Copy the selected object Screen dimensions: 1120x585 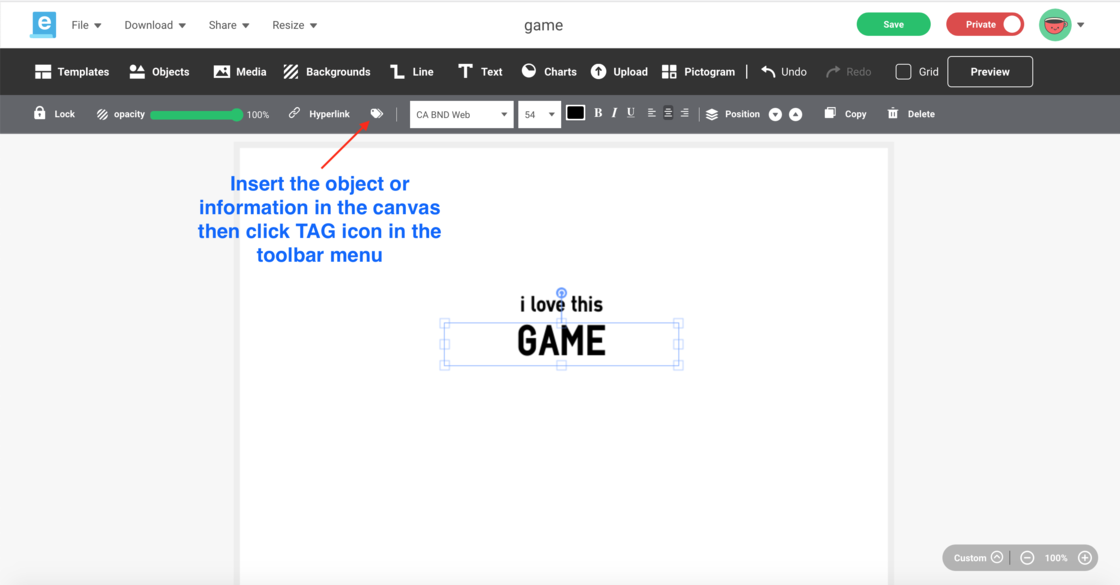tap(845, 114)
